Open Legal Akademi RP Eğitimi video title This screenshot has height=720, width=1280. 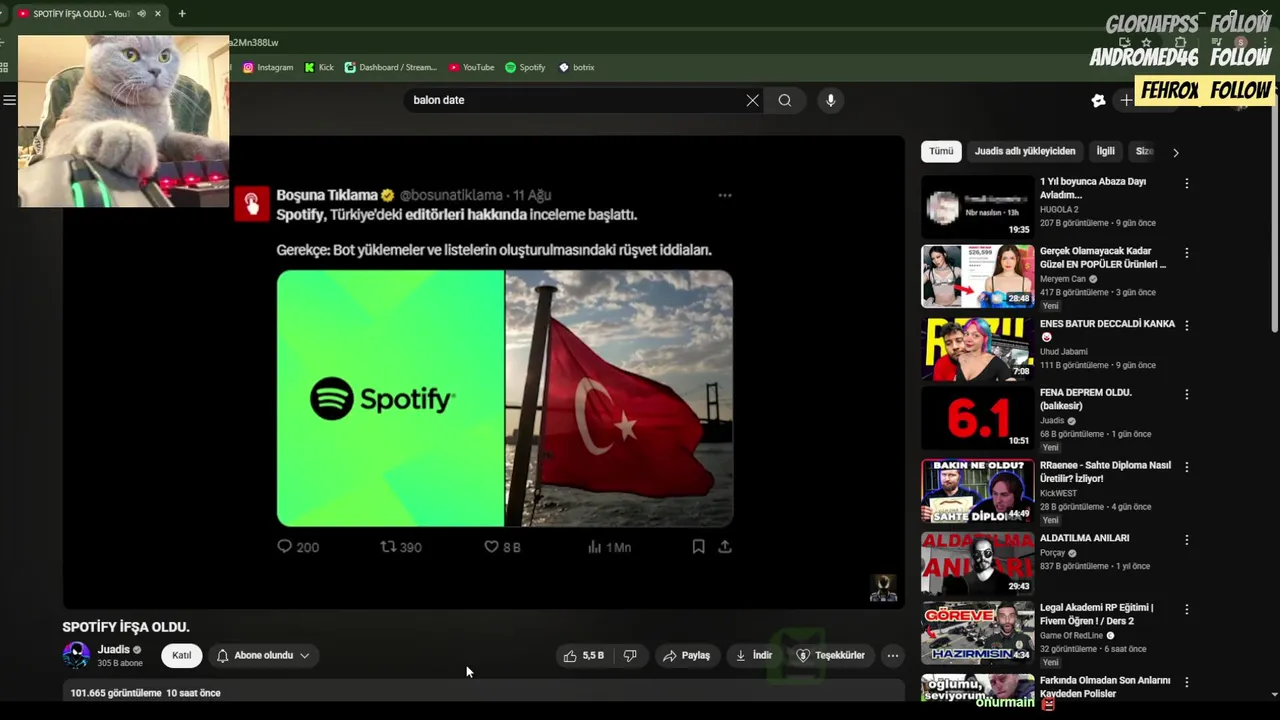(x=1097, y=614)
